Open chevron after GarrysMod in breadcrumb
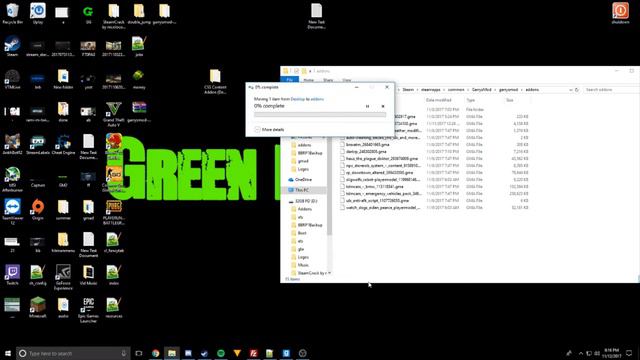The width and height of the screenshot is (640, 360). 496,89
